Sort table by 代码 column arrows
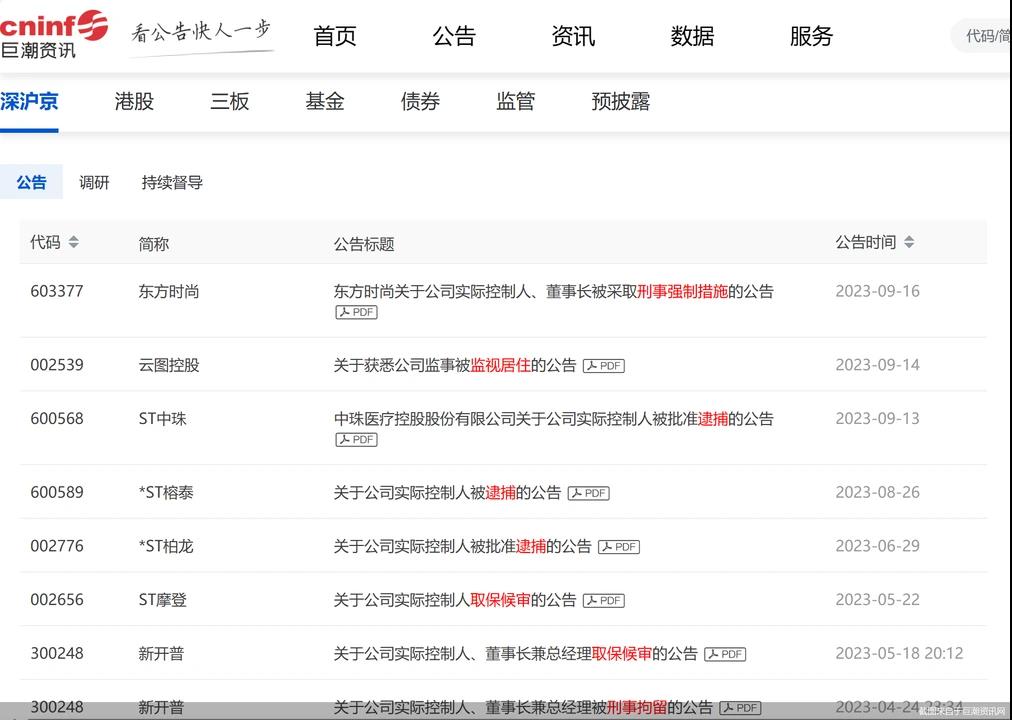 click(73, 242)
